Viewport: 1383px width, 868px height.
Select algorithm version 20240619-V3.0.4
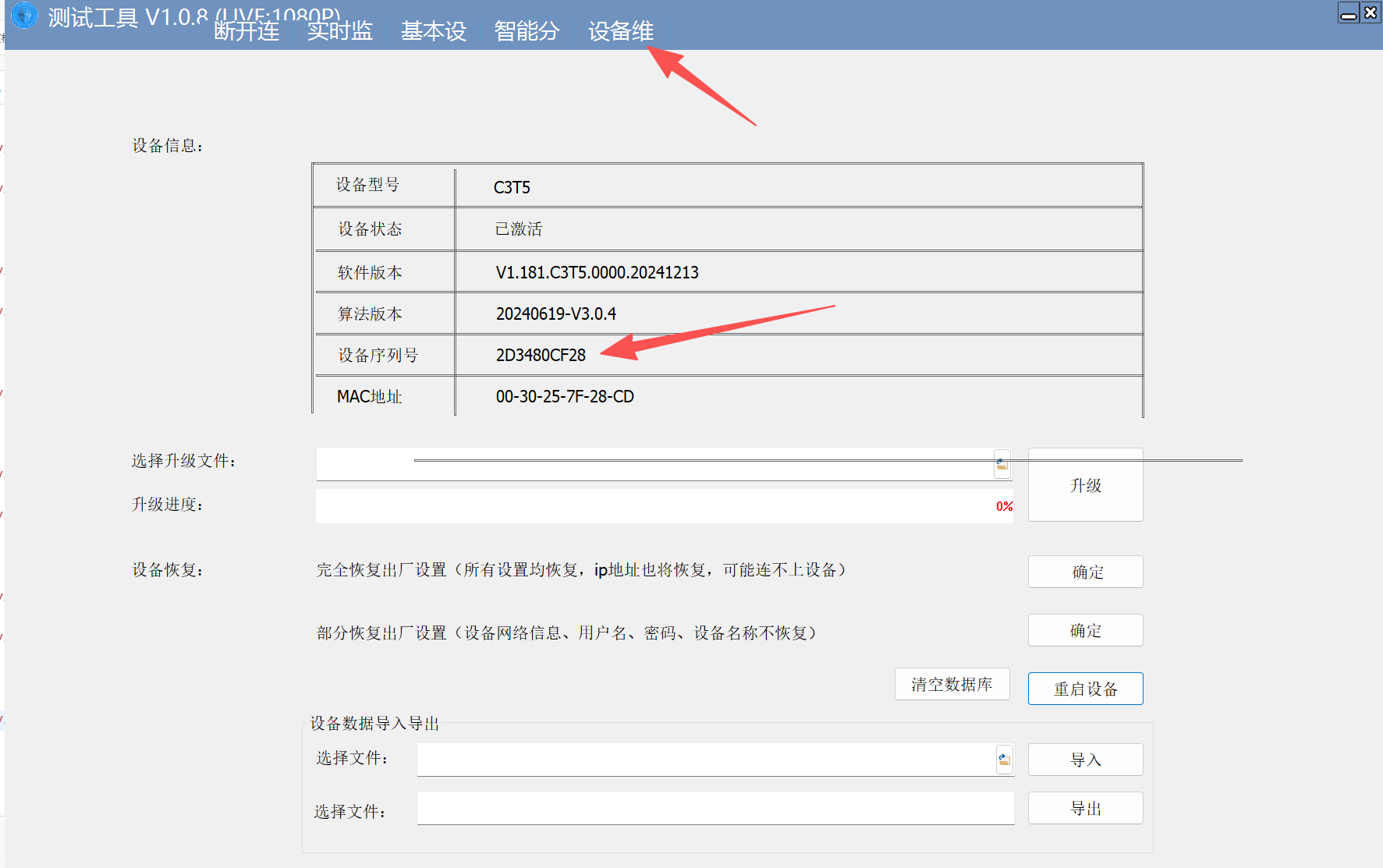click(x=556, y=314)
